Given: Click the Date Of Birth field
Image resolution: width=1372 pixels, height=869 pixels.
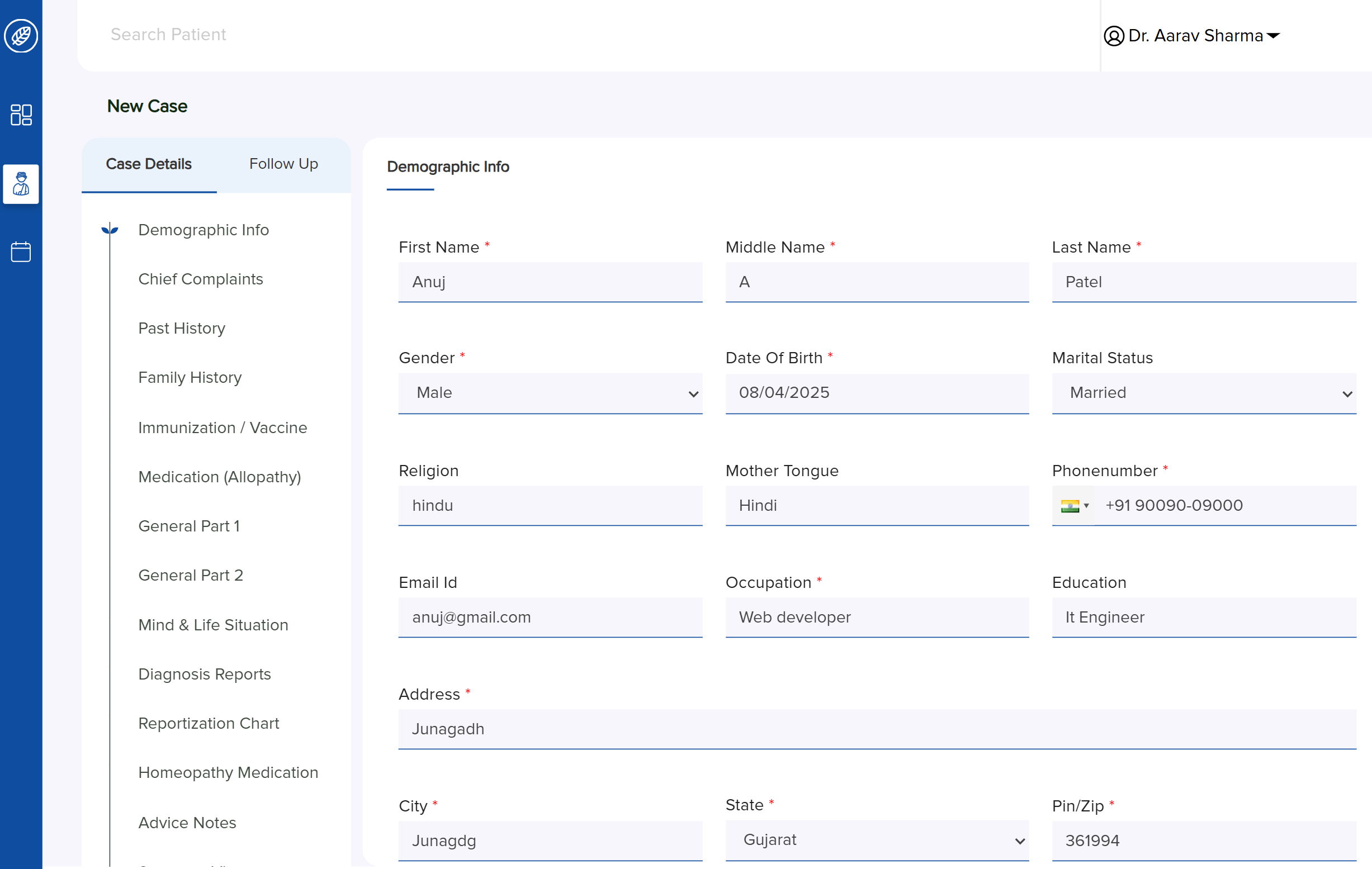Looking at the screenshot, I should (876, 393).
